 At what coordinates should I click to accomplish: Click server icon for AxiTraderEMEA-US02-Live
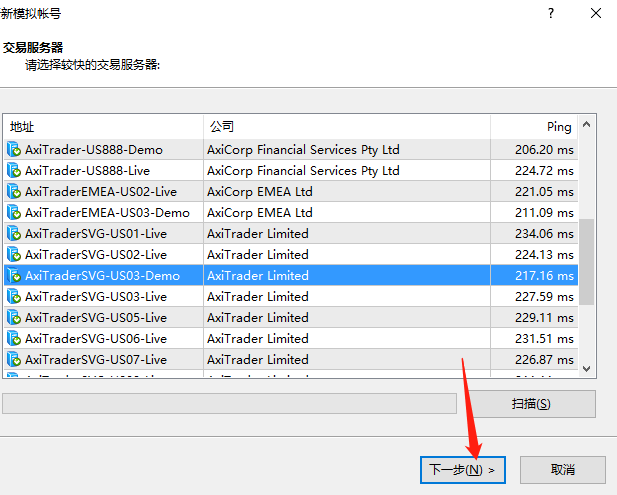coord(14,192)
